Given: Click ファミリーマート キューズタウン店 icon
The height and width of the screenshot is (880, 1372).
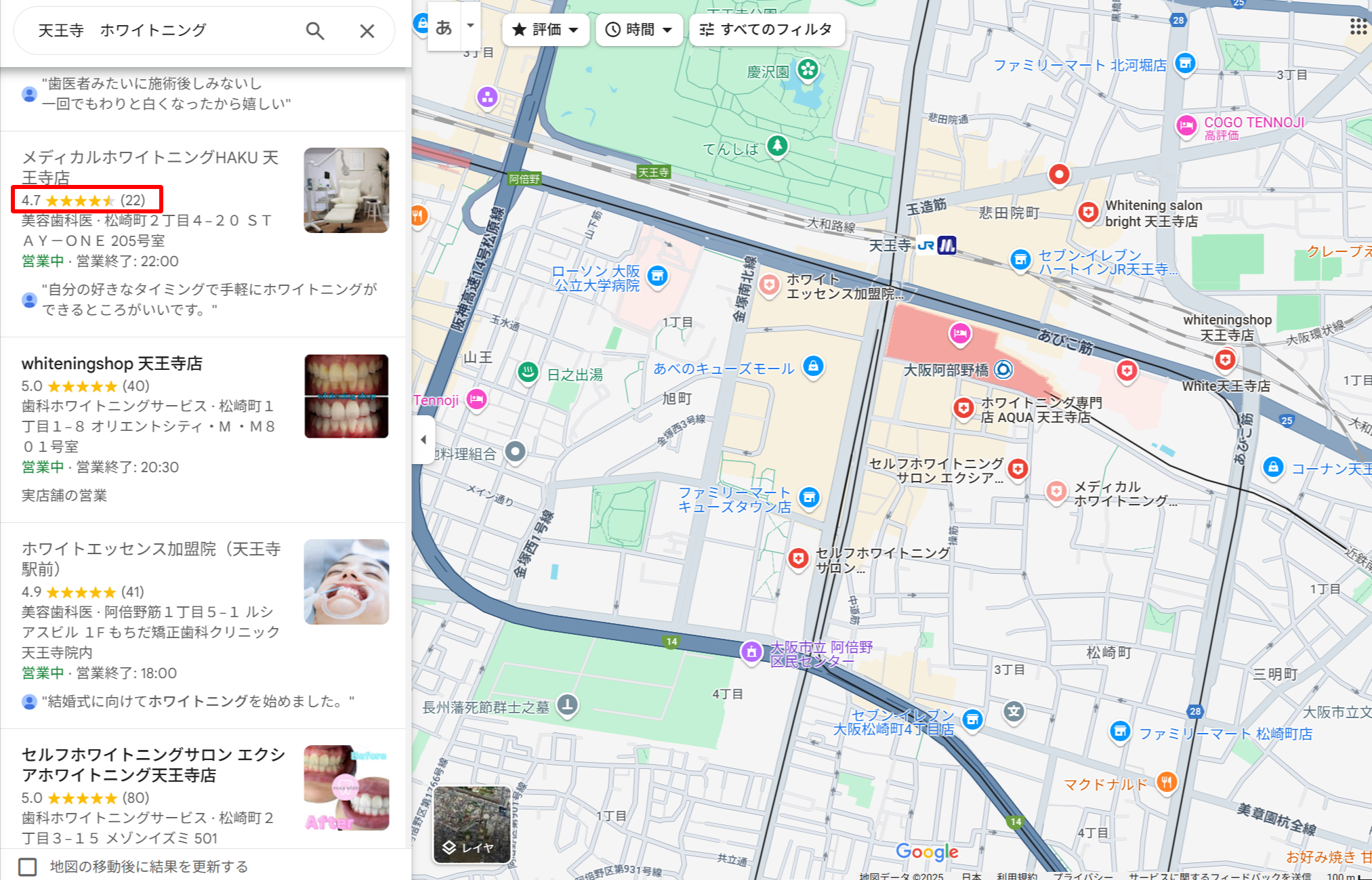Looking at the screenshot, I should pos(809,498).
